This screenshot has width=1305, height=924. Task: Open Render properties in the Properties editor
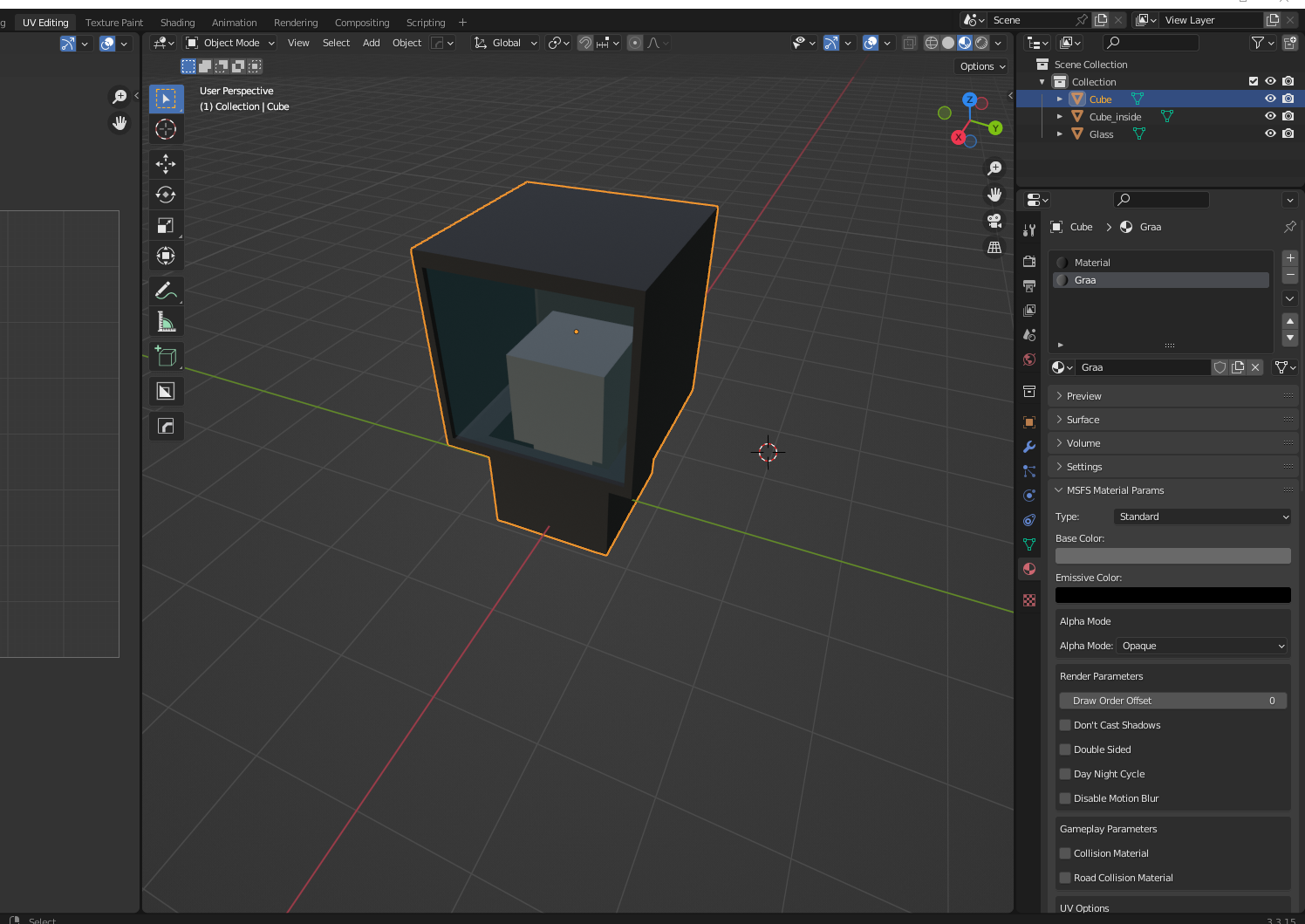click(x=1029, y=261)
